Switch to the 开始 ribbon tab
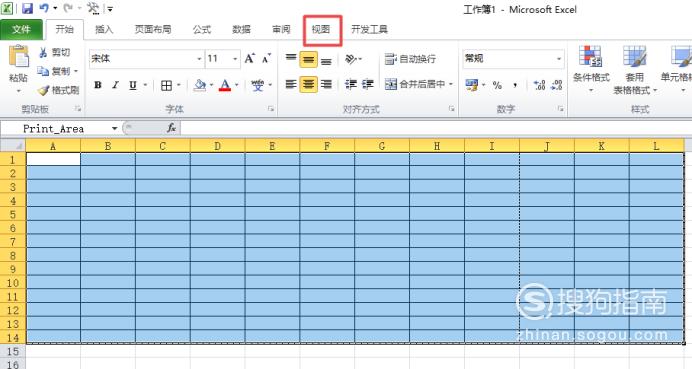 click(64, 30)
